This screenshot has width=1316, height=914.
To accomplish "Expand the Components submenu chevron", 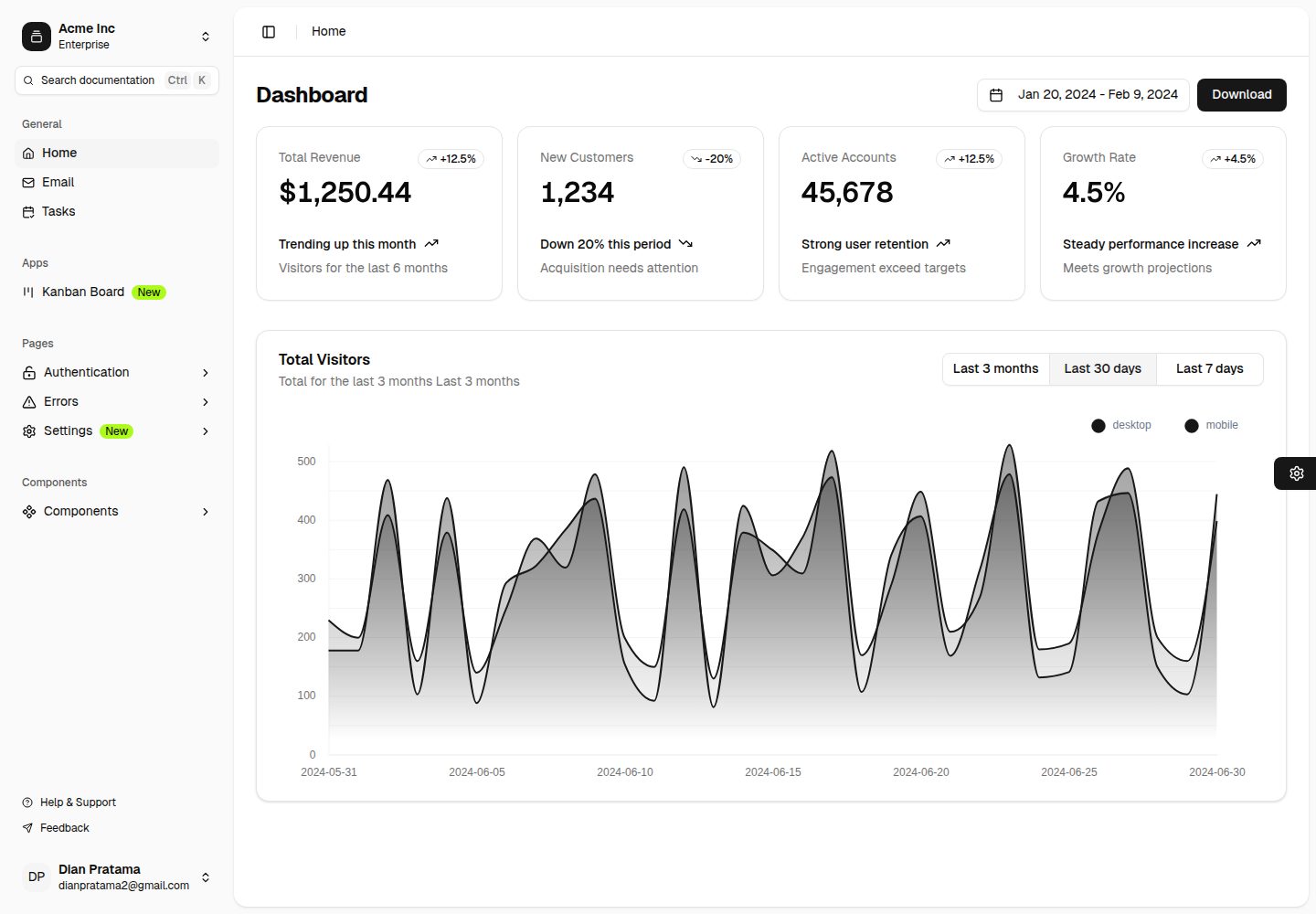I will coord(206,512).
